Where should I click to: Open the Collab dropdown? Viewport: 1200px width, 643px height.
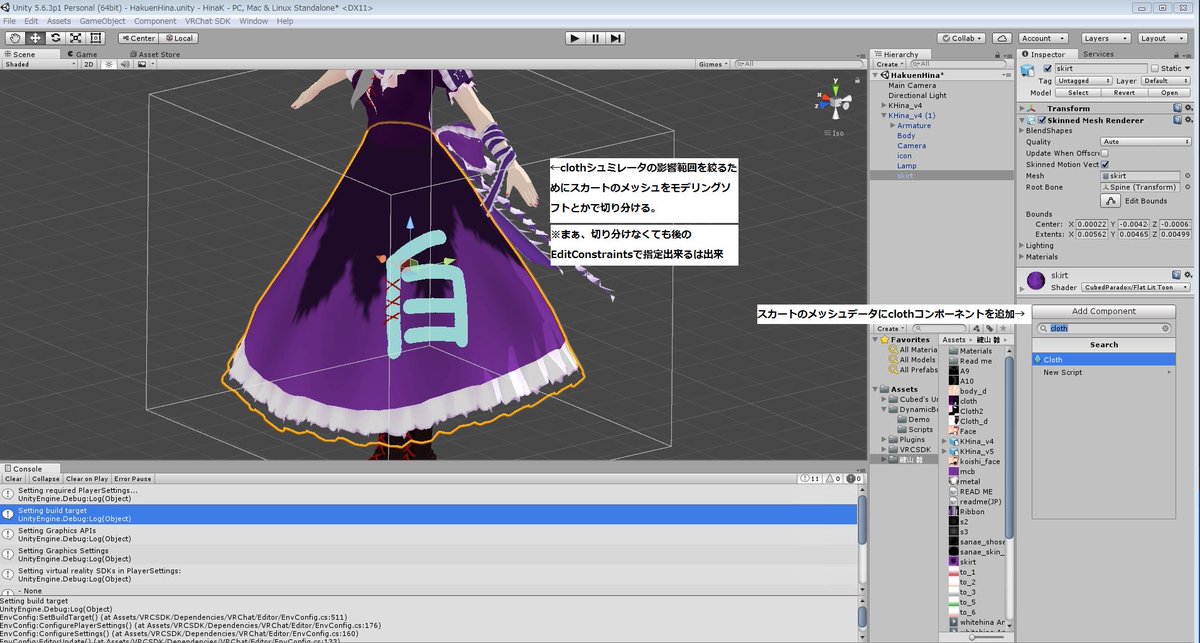pyautogui.click(x=961, y=38)
